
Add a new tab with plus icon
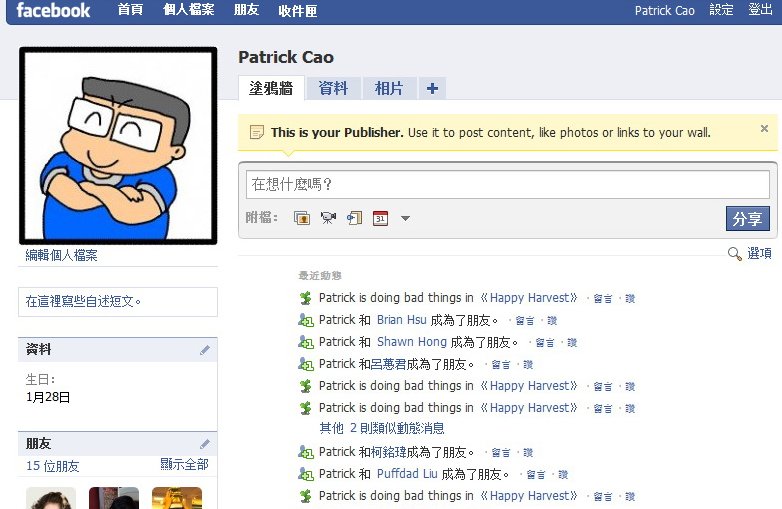tap(432, 88)
